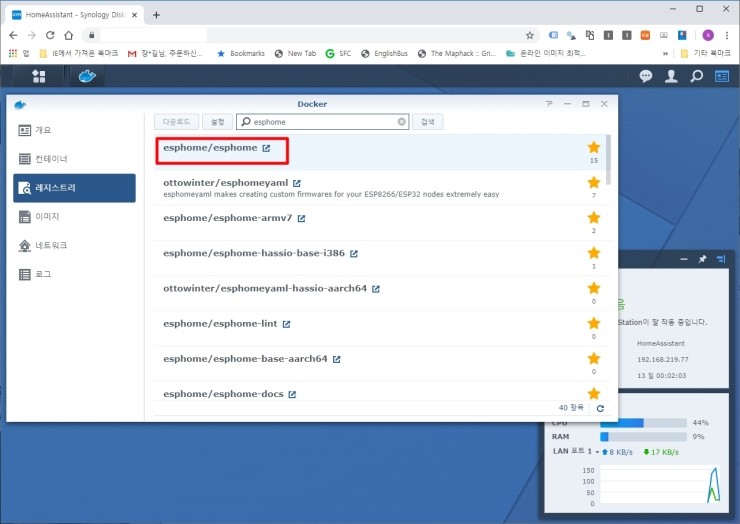
Task: Open external link icon next to esphome/esphome
Action: click(x=266, y=148)
